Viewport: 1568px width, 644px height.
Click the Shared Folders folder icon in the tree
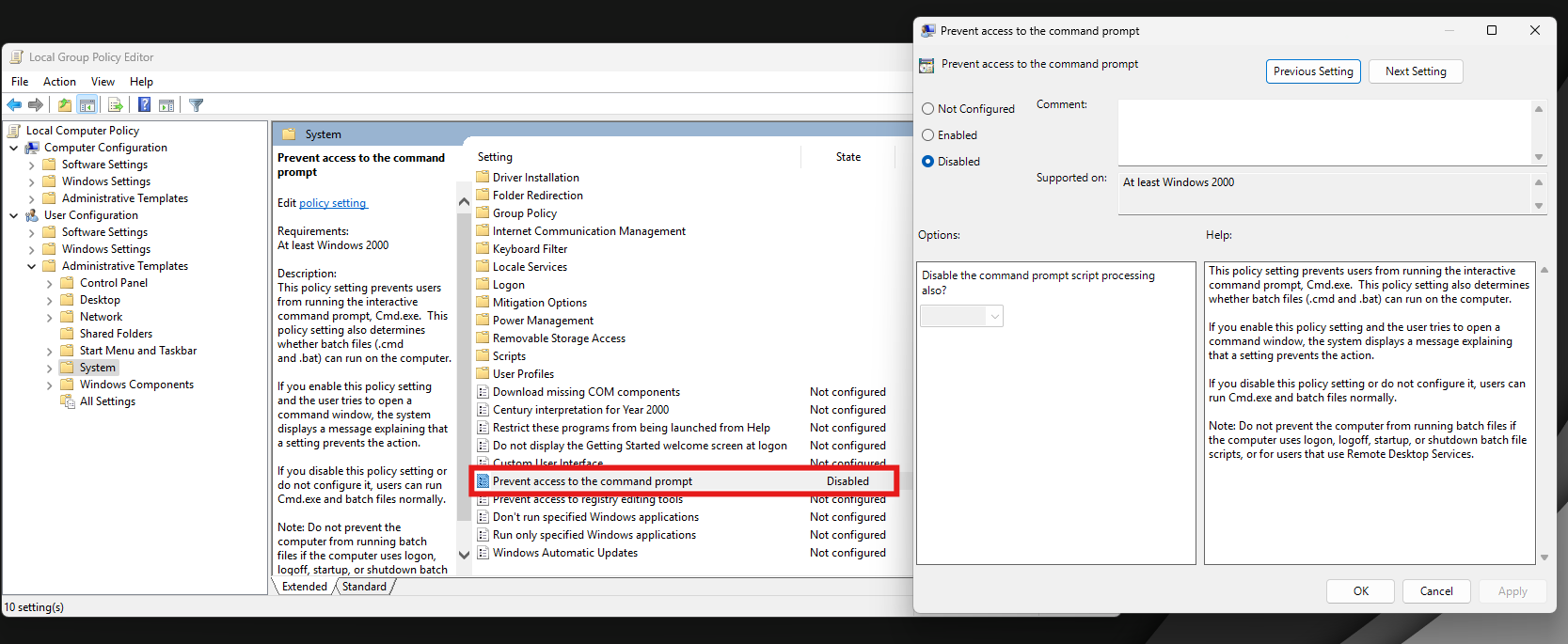67,334
